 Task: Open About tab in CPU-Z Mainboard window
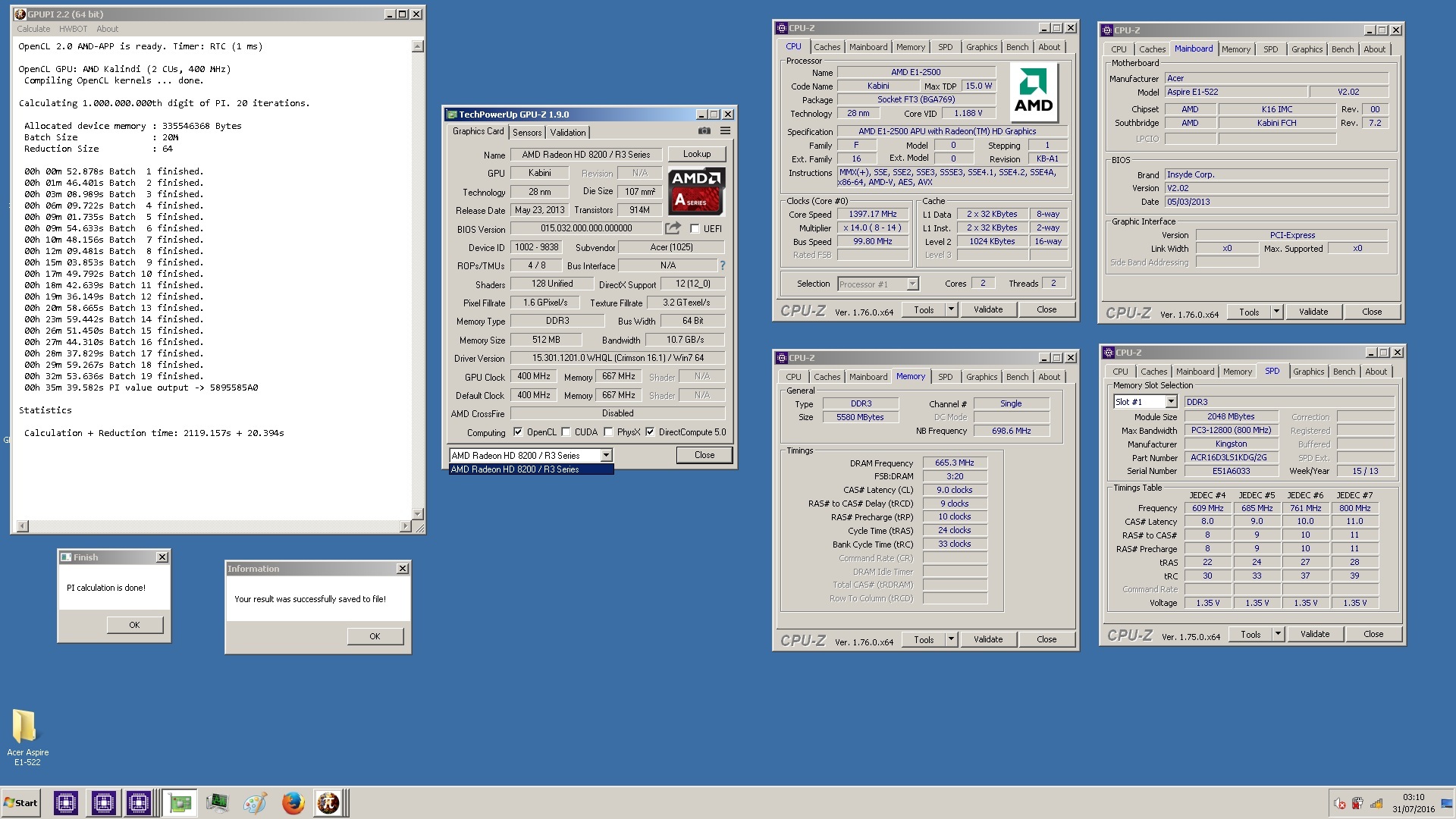tap(1374, 49)
